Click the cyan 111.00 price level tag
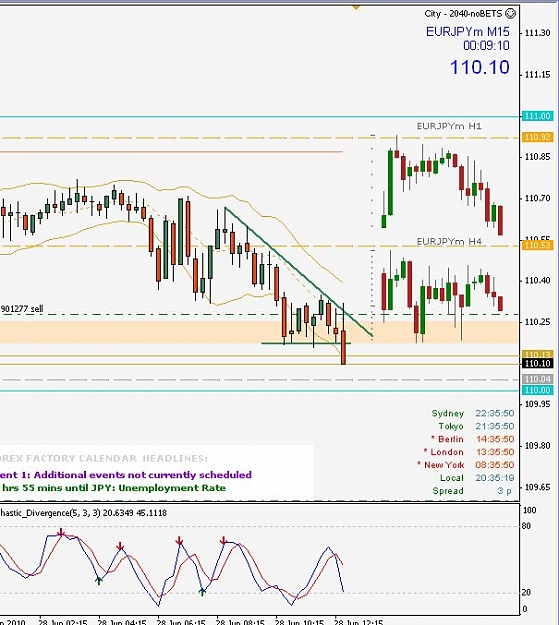 point(537,116)
